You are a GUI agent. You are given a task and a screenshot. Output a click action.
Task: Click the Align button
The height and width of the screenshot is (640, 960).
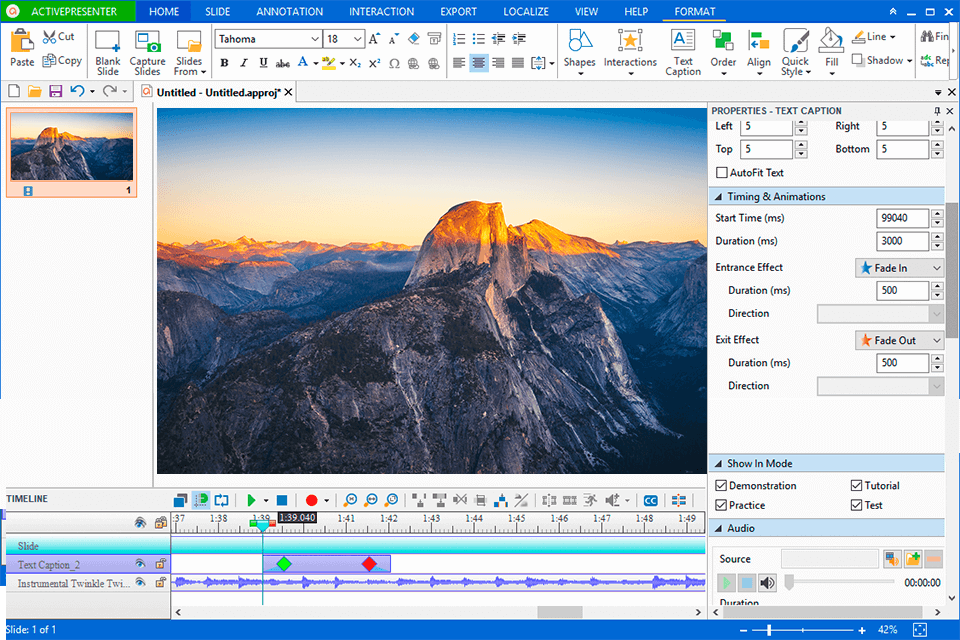[759, 53]
